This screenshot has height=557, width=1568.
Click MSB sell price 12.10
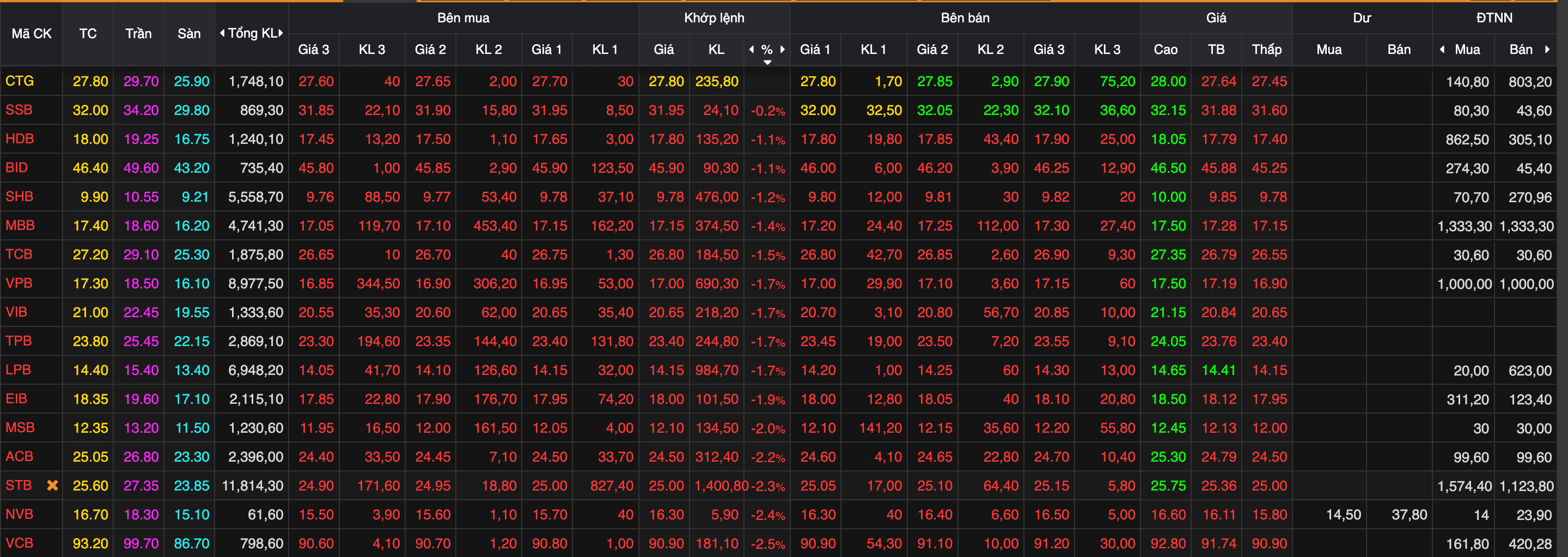(817, 428)
